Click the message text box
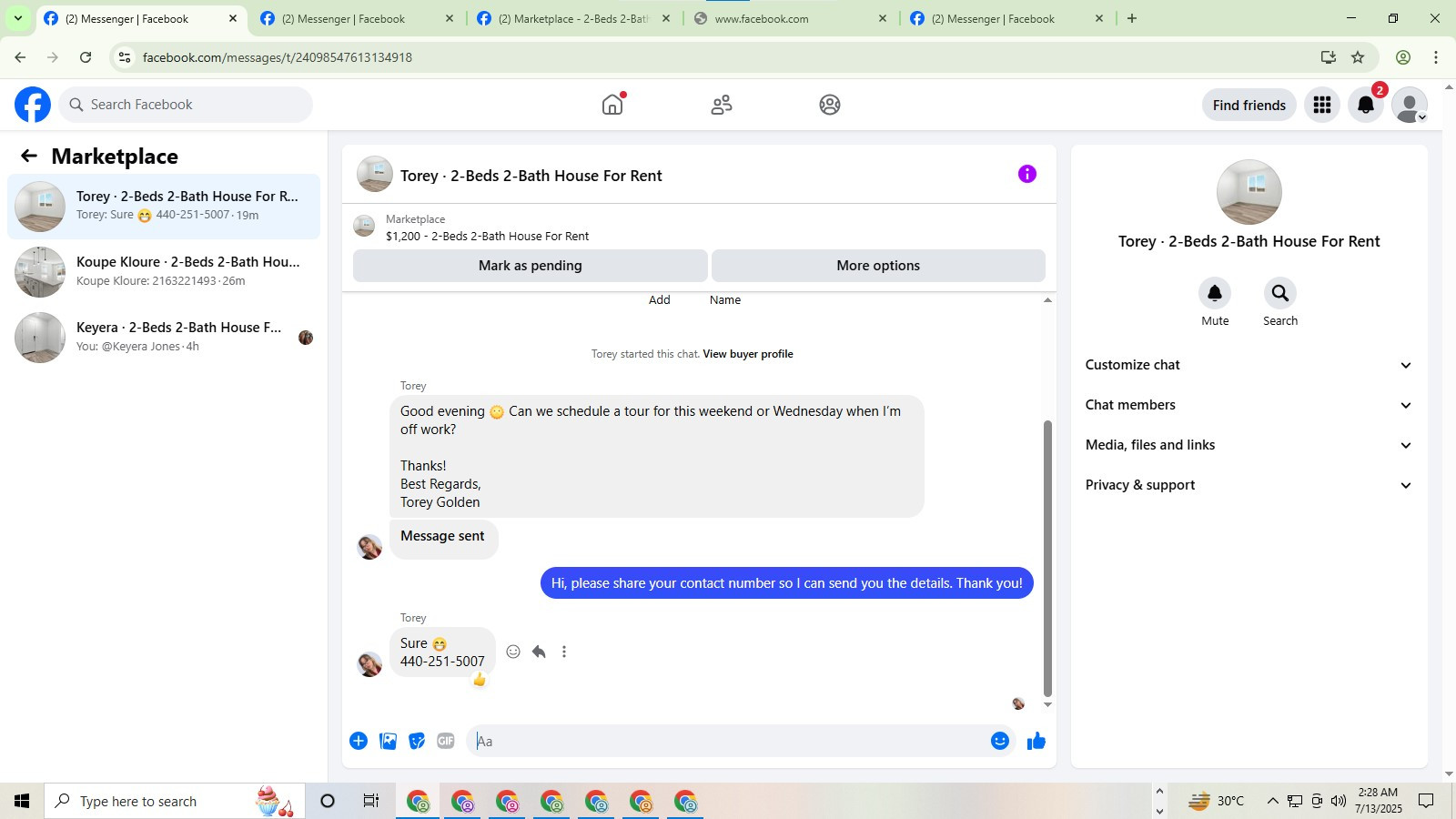 tap(728, 741)
